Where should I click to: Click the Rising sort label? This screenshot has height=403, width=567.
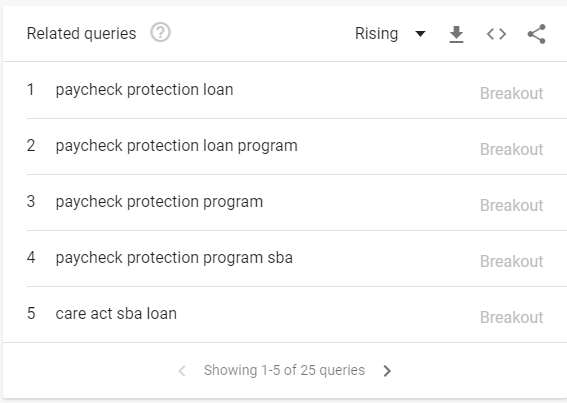click(376, 34)
